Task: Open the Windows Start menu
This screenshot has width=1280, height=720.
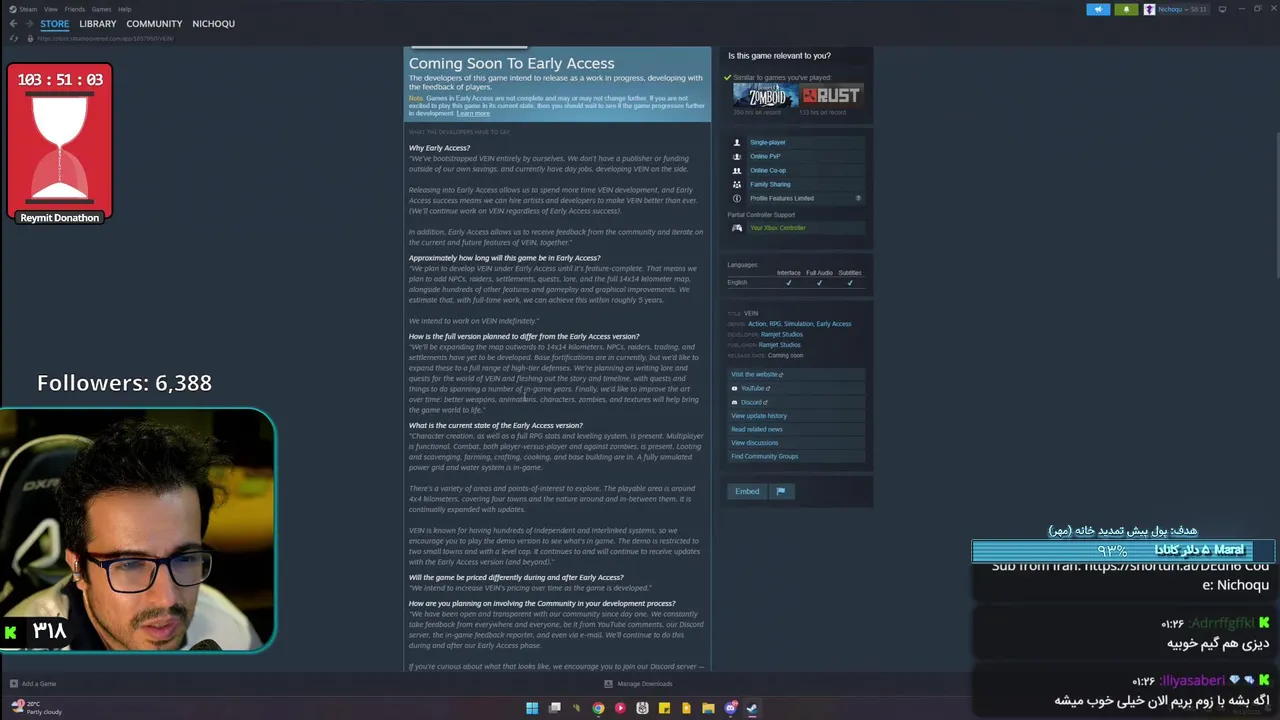Action: click(x=532, y=708)
